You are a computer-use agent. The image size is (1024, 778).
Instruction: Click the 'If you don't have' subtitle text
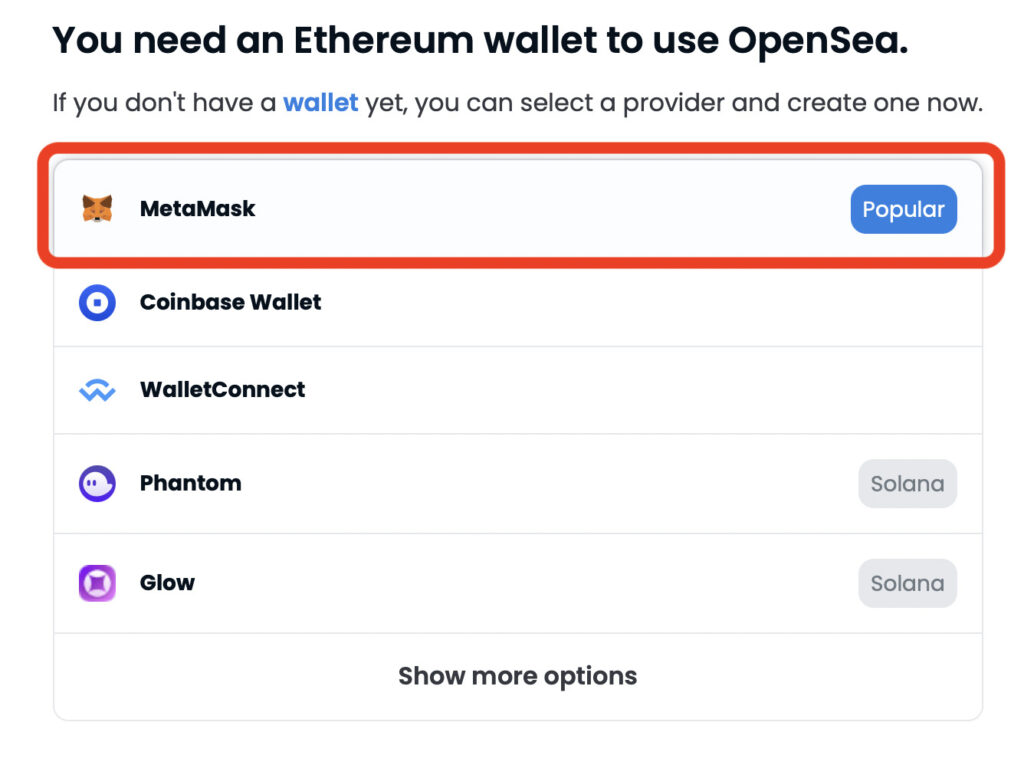164,103
